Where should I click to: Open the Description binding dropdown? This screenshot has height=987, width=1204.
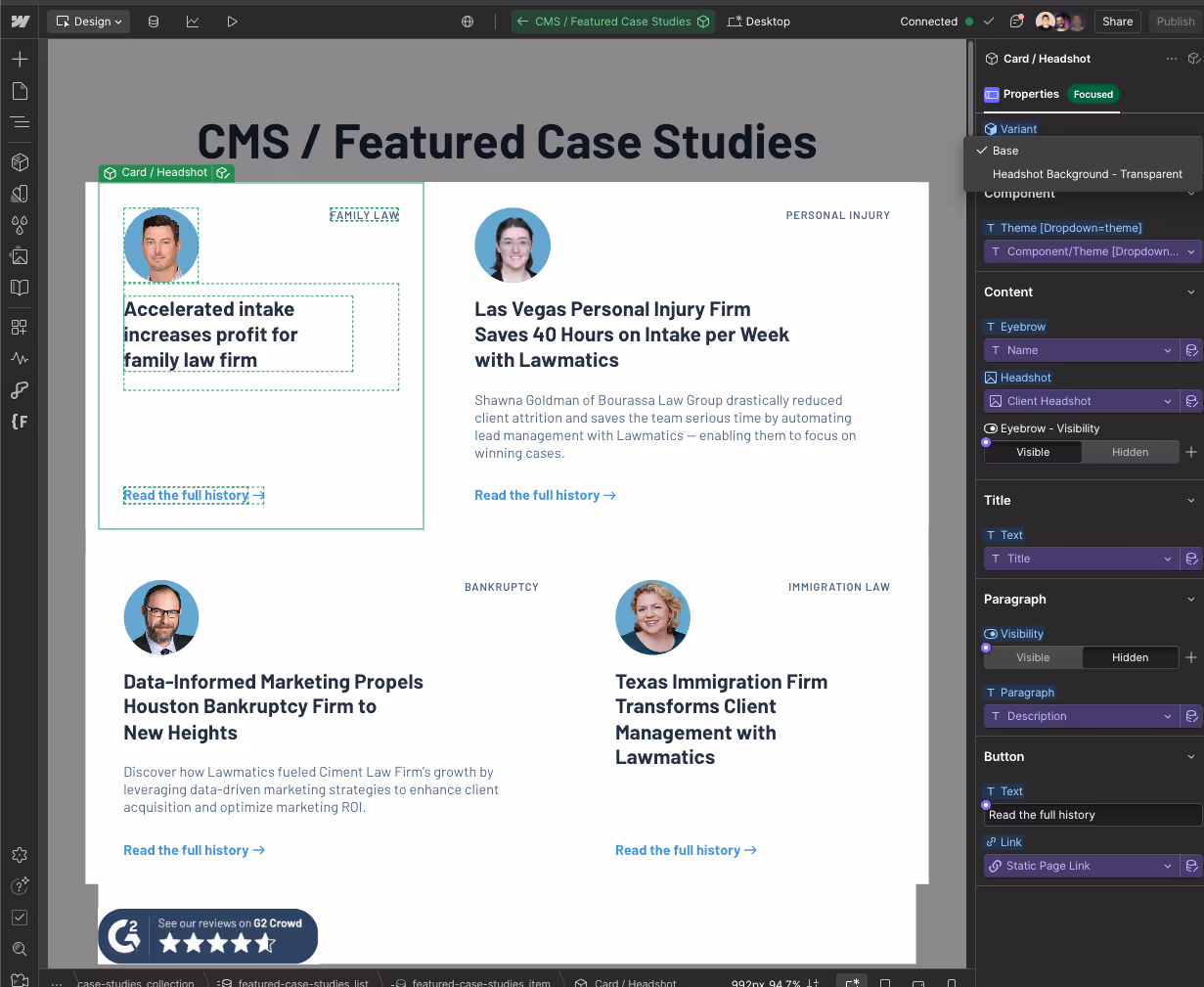(x=1082, y=716)
